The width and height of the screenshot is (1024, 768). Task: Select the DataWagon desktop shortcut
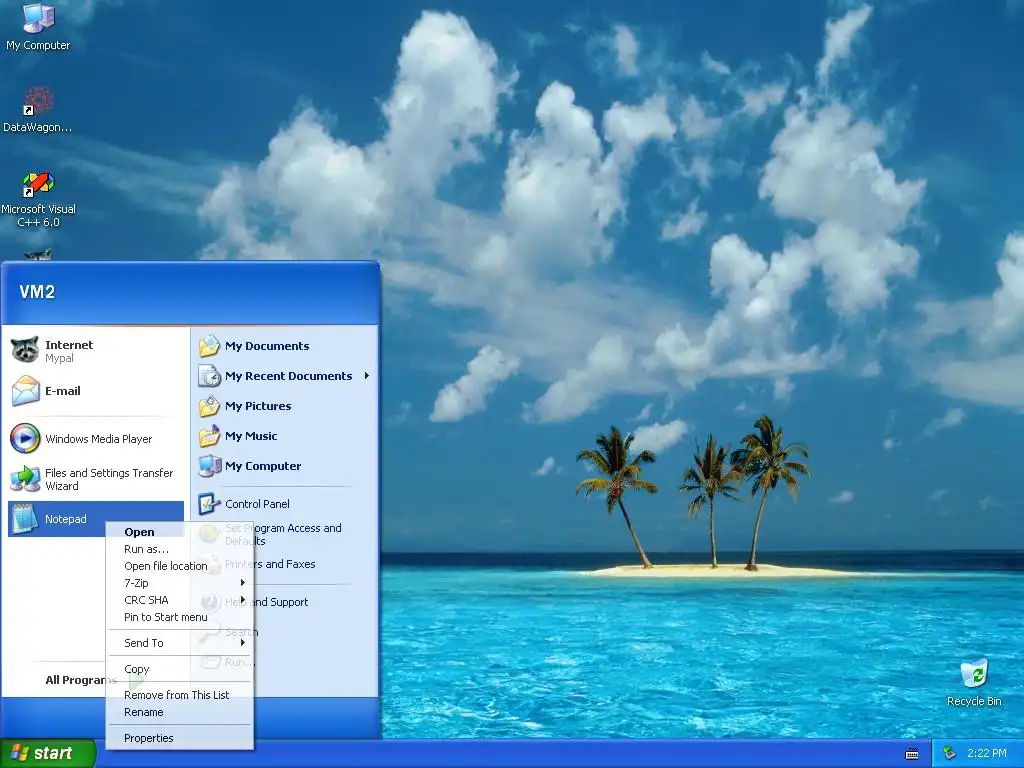[38, 110]
